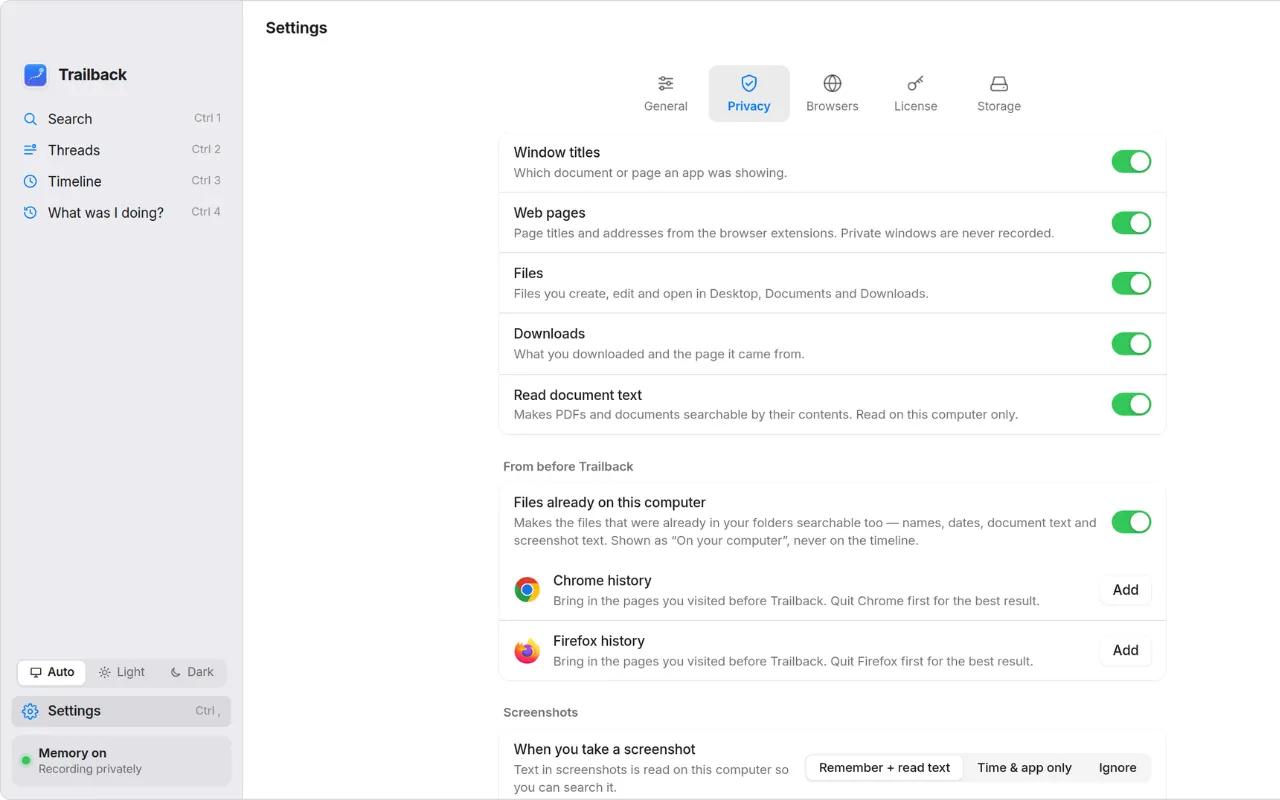This screenshot has height=800, width=1280.
Task: Add Chrome history
Action: pyautogui.click(x=1126, y=590)
